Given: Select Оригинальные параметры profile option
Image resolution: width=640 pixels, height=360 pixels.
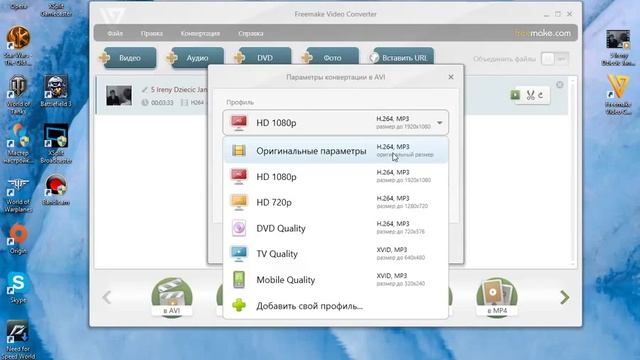Looking at the screenshot, I should coord(336,151).
